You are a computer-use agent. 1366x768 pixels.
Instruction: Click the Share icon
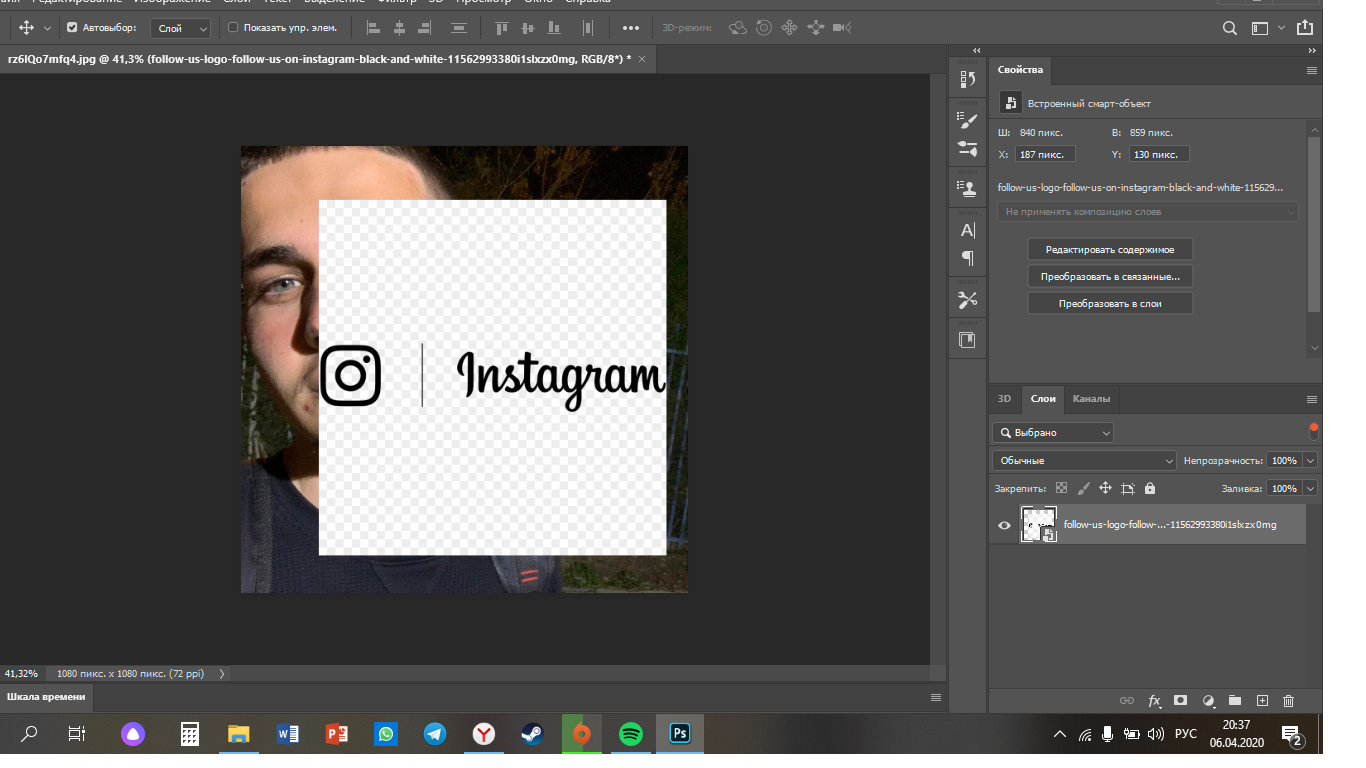[x=1305, y=28]
